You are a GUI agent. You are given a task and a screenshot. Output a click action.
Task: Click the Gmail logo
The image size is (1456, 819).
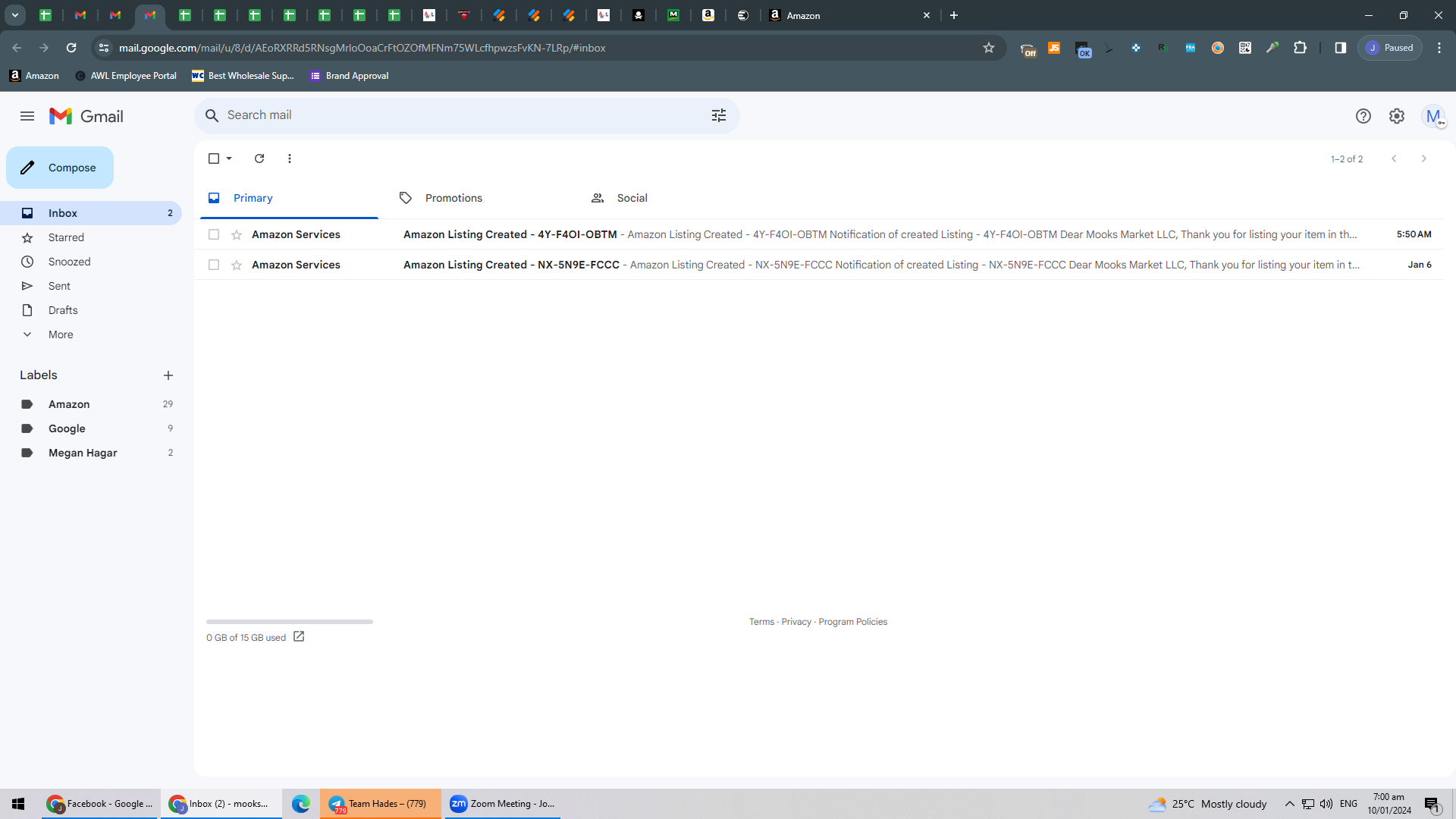86,116
